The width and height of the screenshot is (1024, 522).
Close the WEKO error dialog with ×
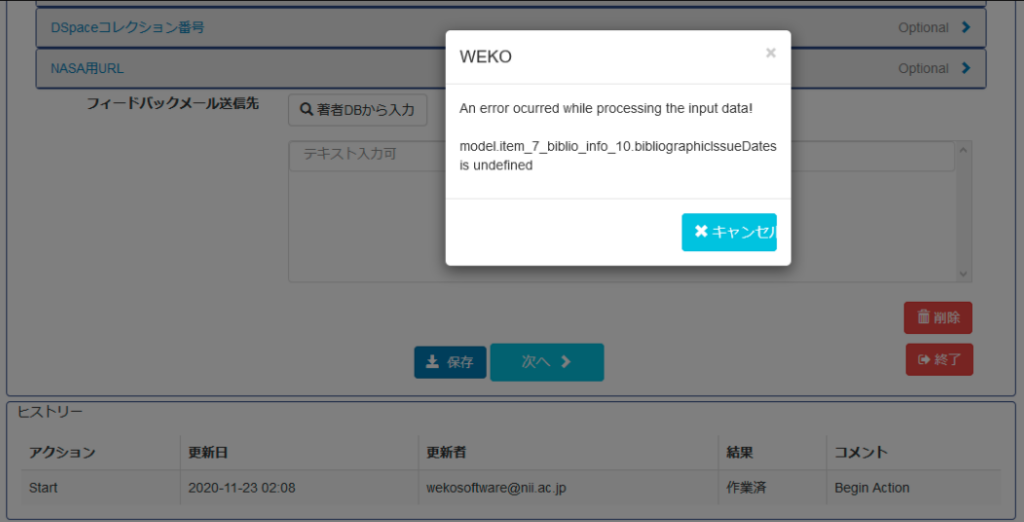(770, 53)
